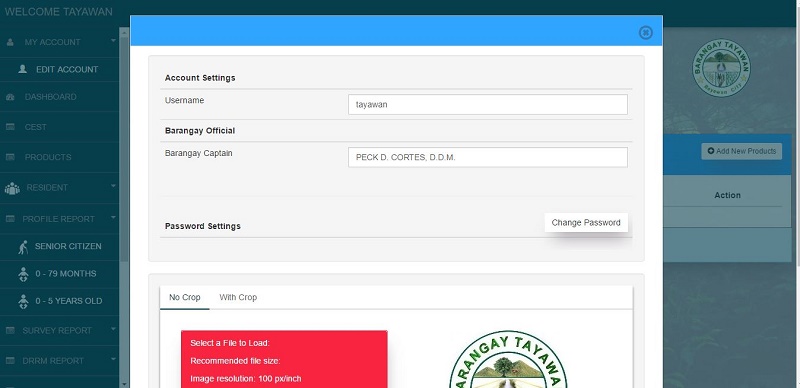The image size is (800, 388).
Task: Expand the Resident menu arrow
Action: coord(113,186)
